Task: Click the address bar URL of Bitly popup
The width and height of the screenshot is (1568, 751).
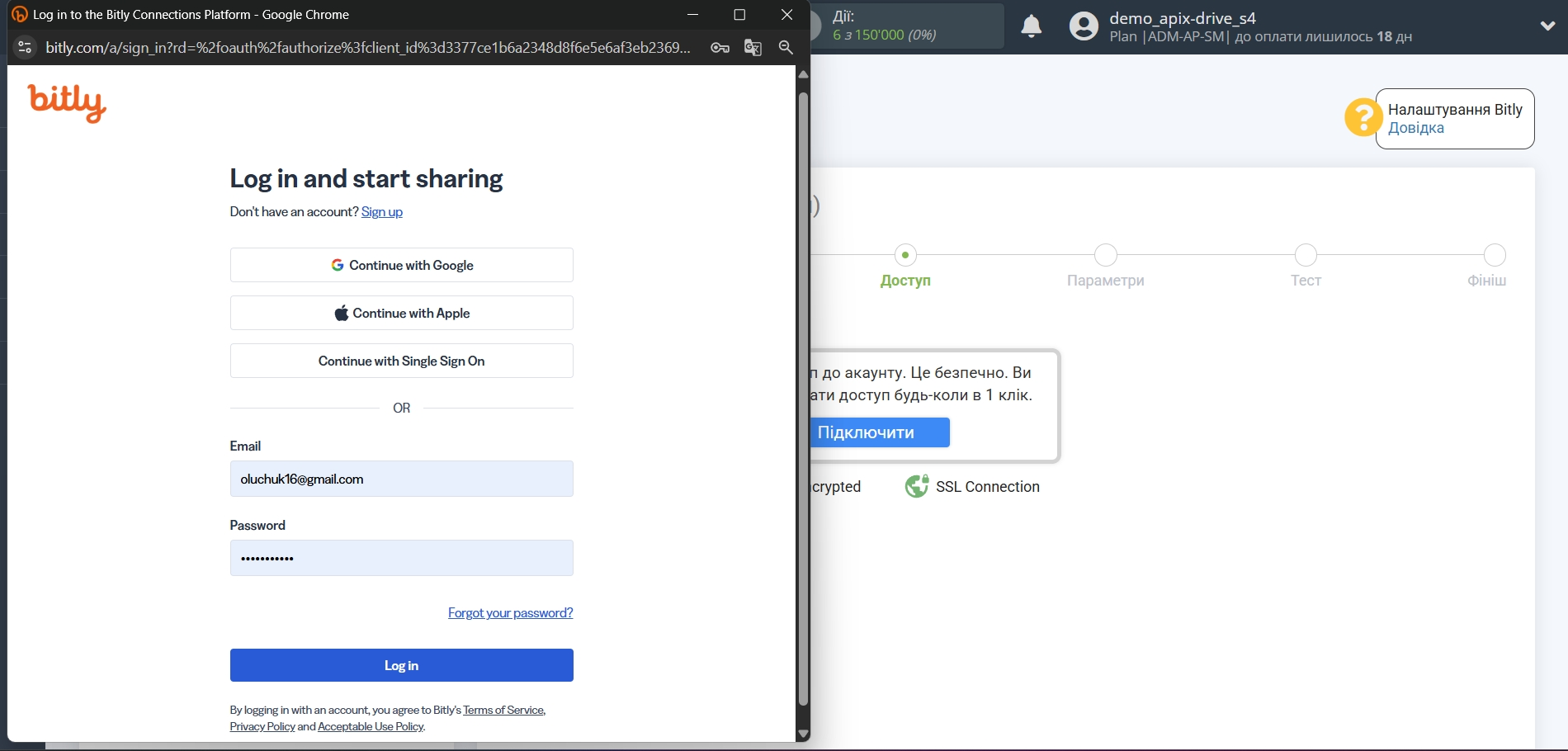Action: (x=368, y=48)
